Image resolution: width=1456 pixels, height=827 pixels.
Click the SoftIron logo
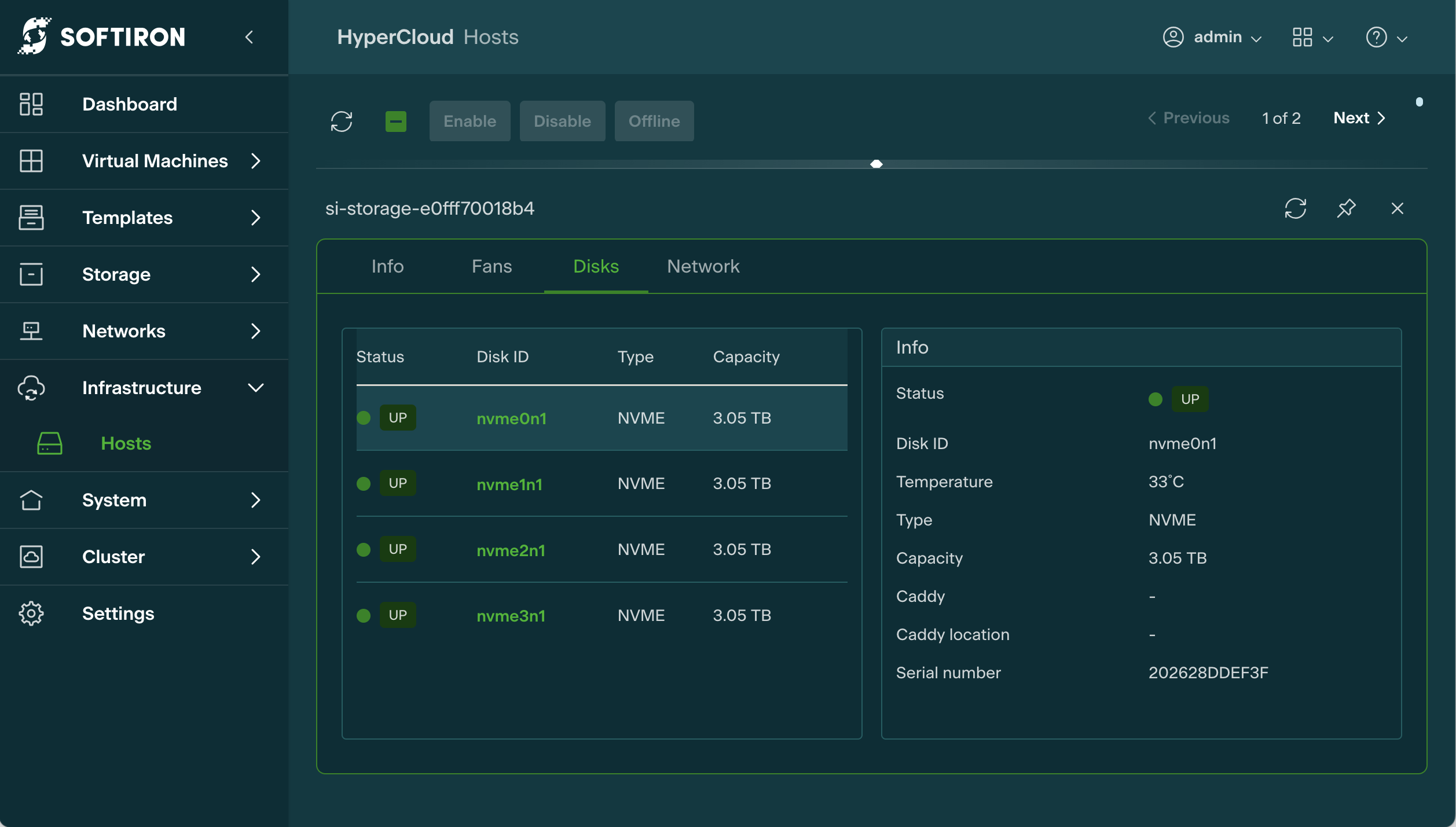pos(102,36)
